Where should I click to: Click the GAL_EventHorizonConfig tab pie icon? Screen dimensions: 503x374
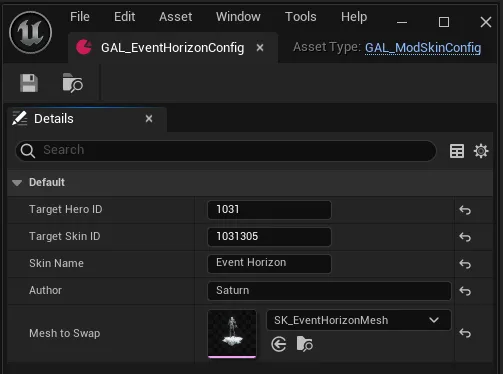pyautogui.click(x=84, y=47)
